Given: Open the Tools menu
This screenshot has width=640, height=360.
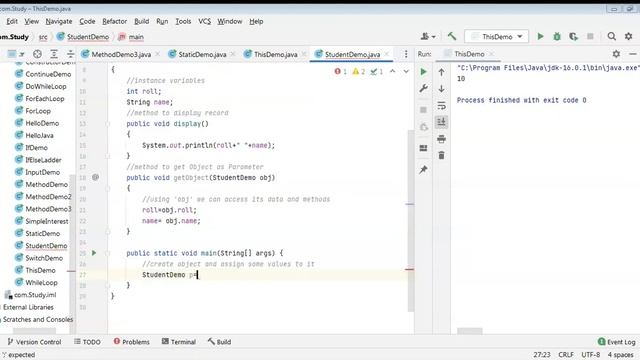Looking at the screenshot, I should (x=183, y=21).
